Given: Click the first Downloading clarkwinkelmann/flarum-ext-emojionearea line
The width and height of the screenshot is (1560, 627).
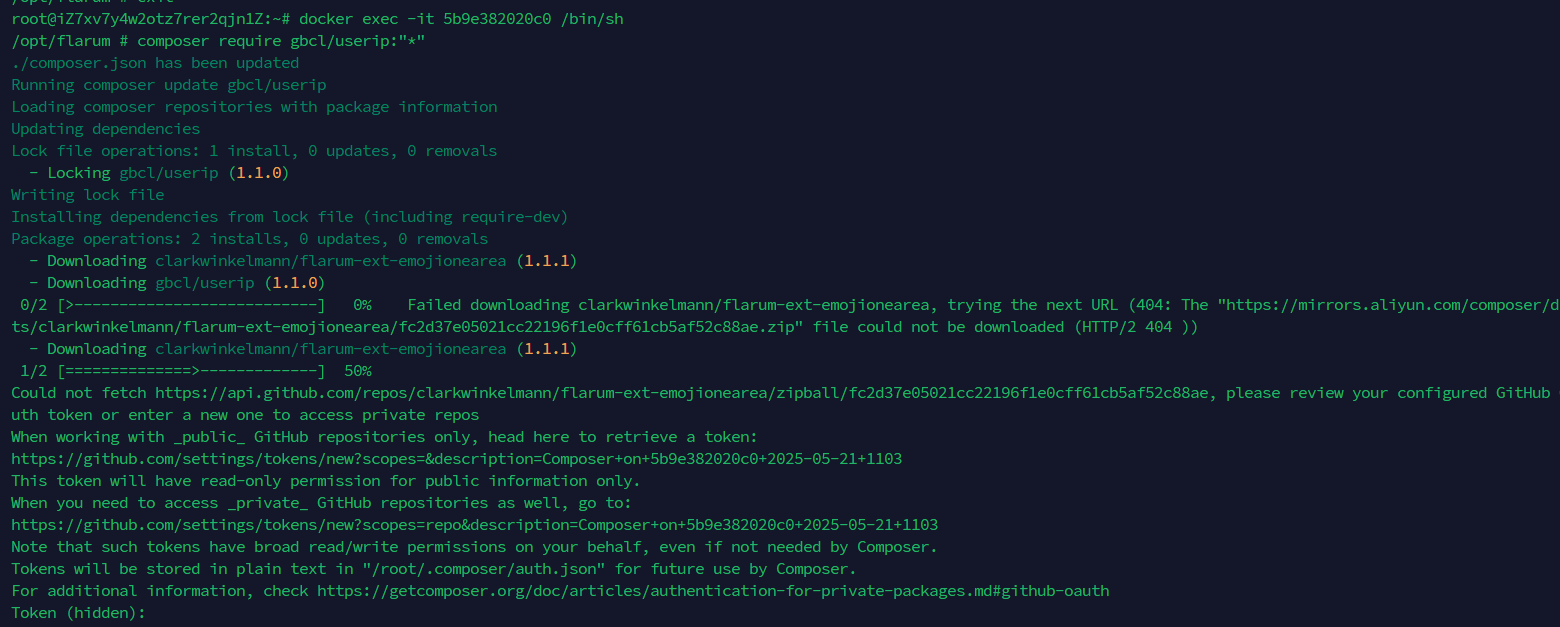Looking at the screenshot, I should (303, 261).
